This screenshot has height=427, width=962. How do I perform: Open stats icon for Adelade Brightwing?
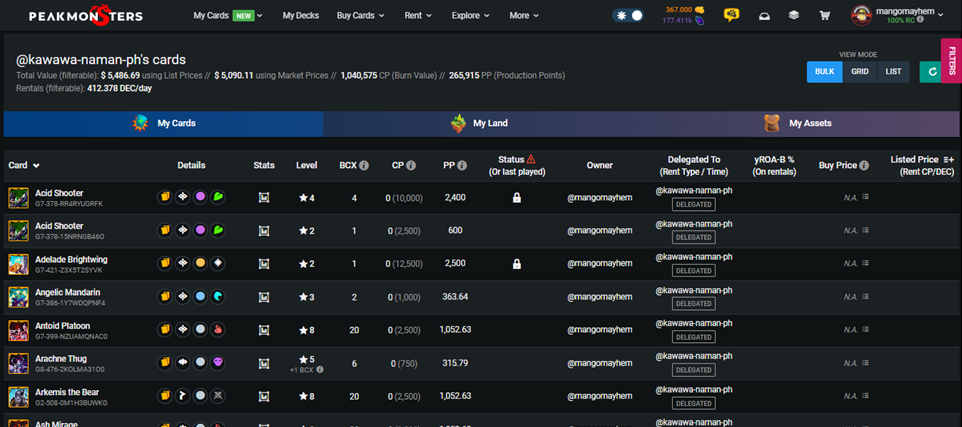263,264
